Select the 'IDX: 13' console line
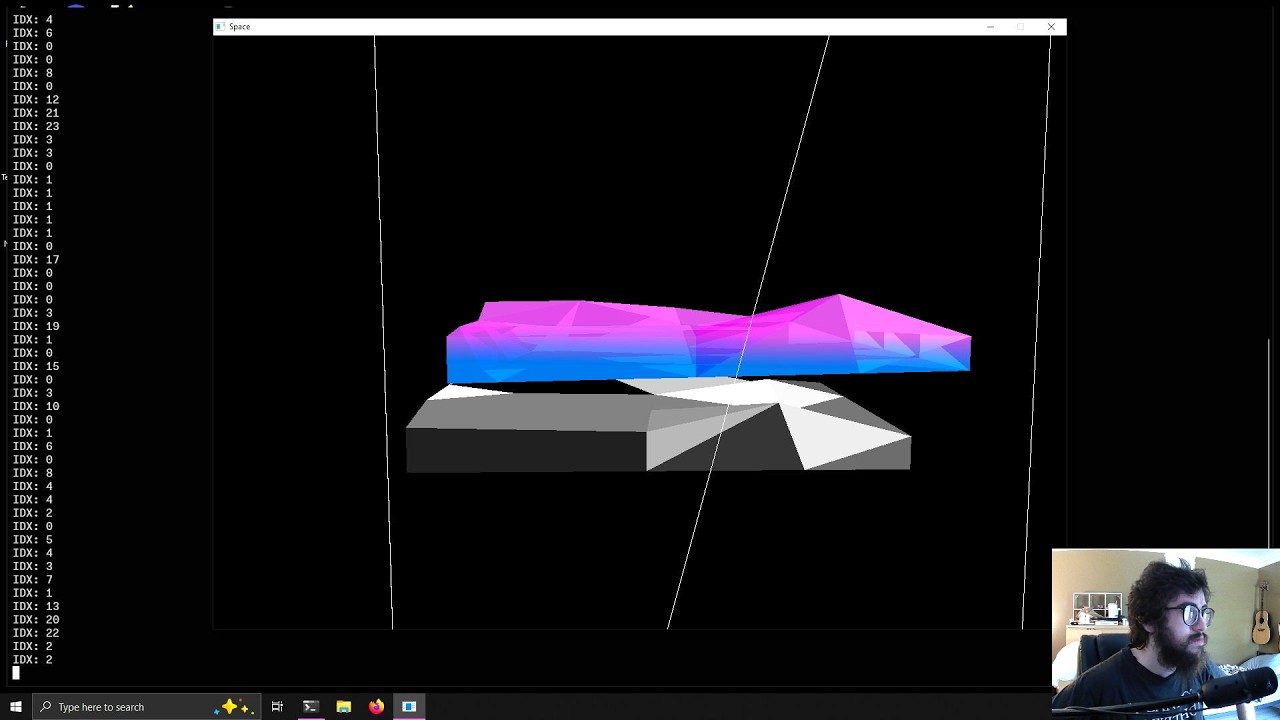The width and height of the screenshot is (1280, 720). coord(36,606)
